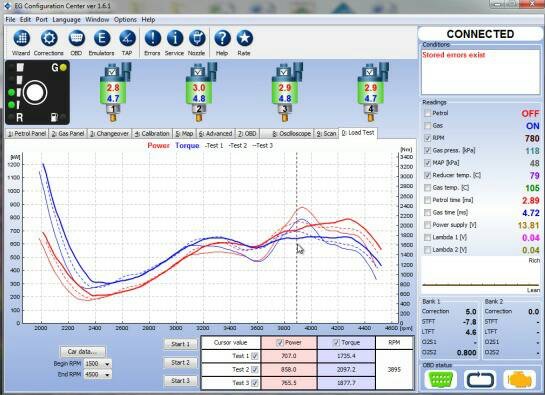545x395 pixels.
Task: Toggle the Test 2 checkbox
Action: [255, 369]
